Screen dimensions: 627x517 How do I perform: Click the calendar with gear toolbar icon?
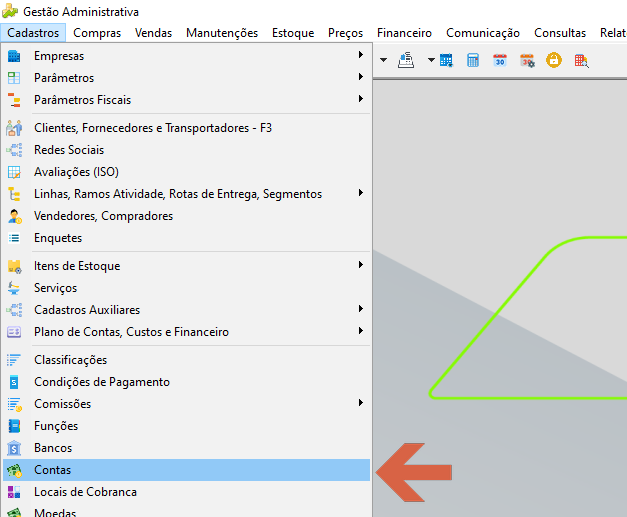527,60
